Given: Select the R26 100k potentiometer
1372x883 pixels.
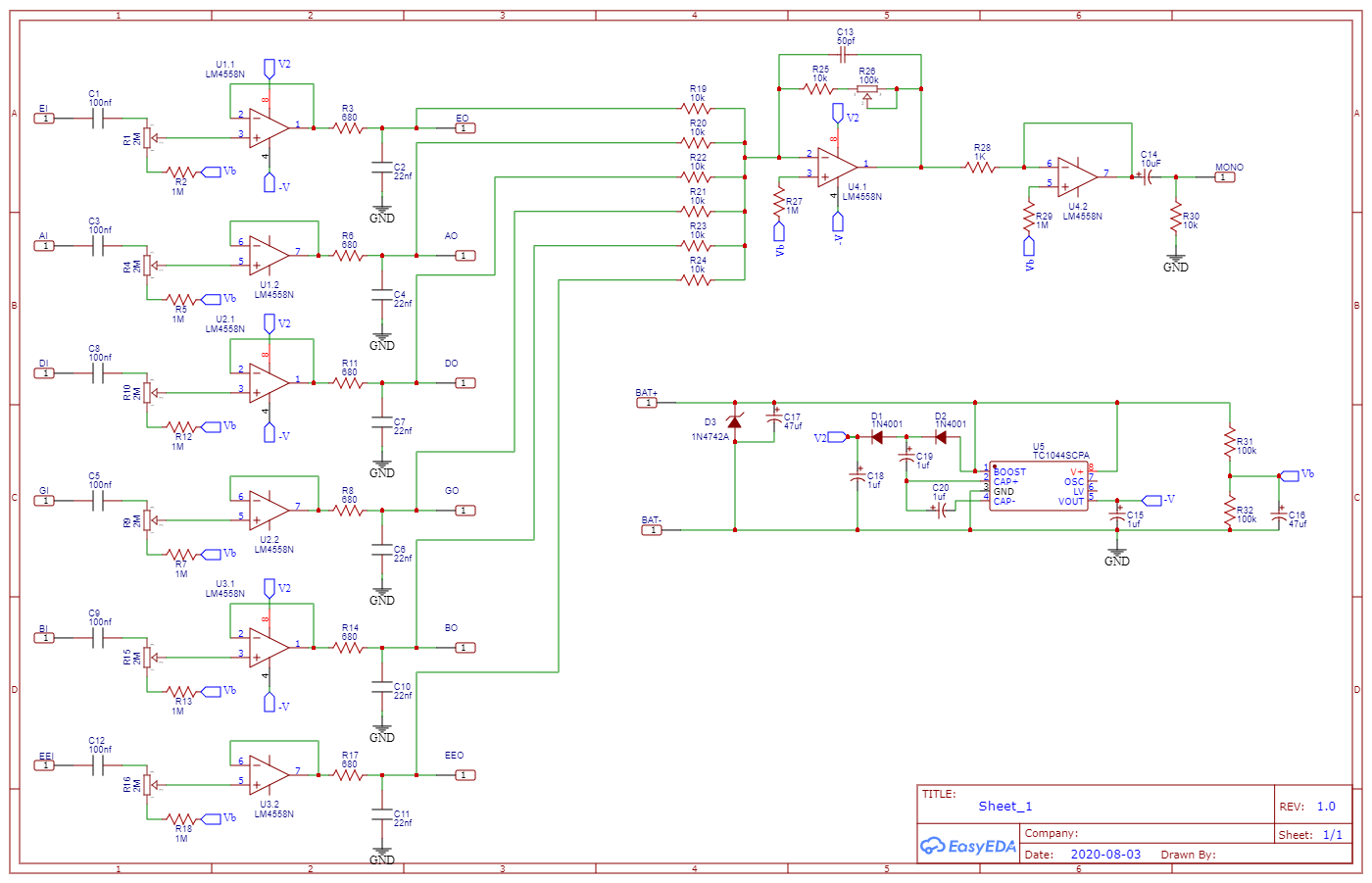Looking at the screenshot, I should [867, 89].
